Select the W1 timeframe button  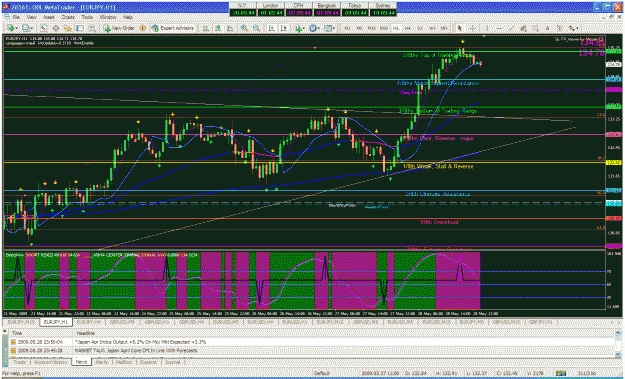(432, 28)
